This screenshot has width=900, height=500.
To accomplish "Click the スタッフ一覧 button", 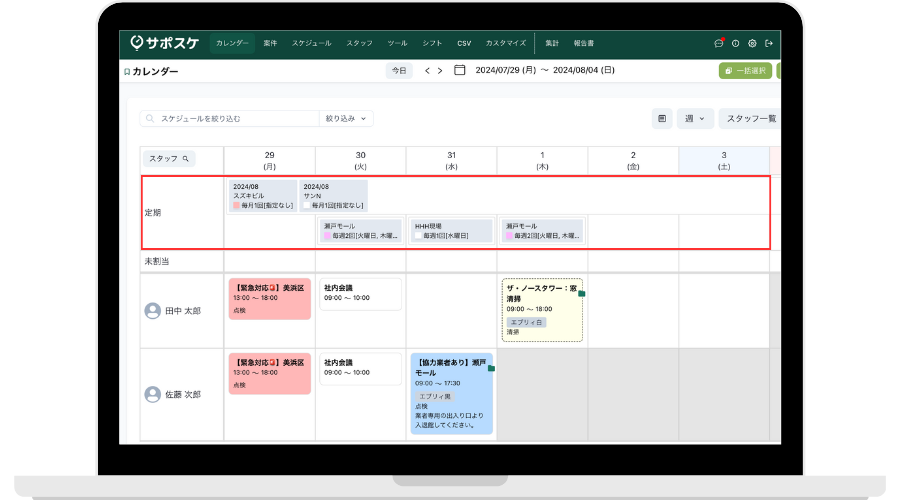I will (x=750, y=118).
